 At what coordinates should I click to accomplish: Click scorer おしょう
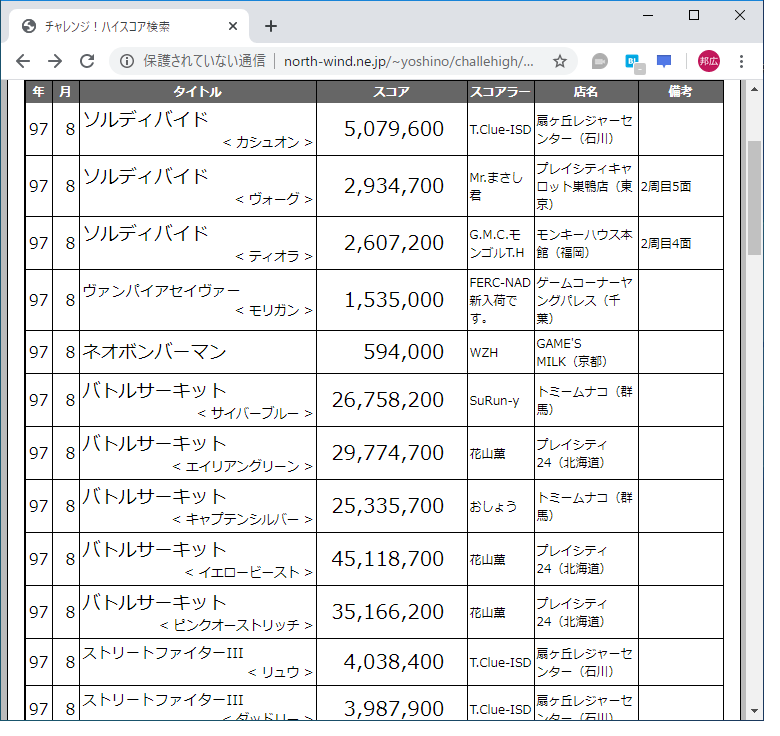click(493, 506)
